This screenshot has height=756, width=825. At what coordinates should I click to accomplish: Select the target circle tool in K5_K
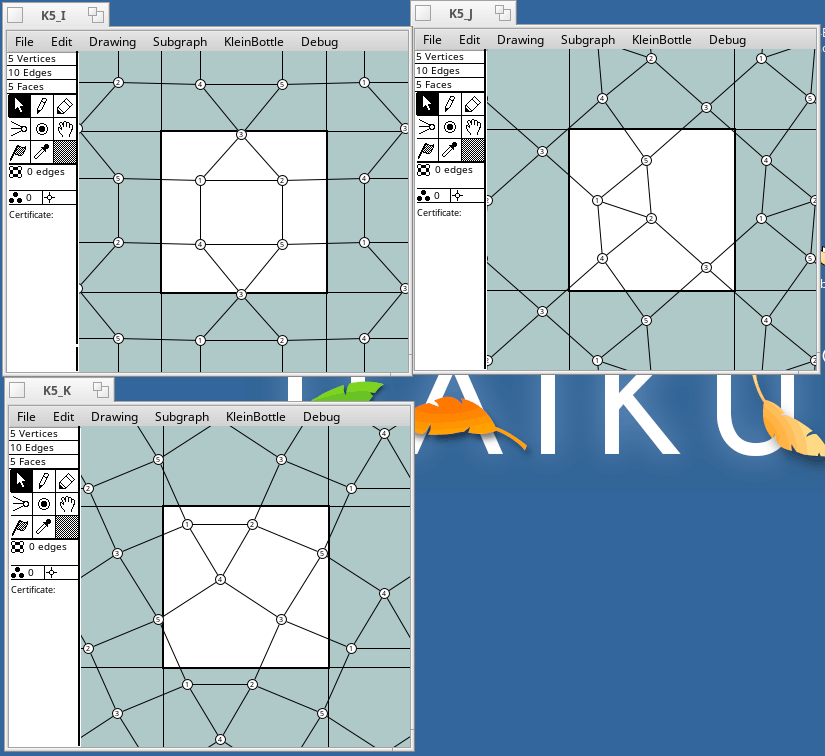pos(44,504)
